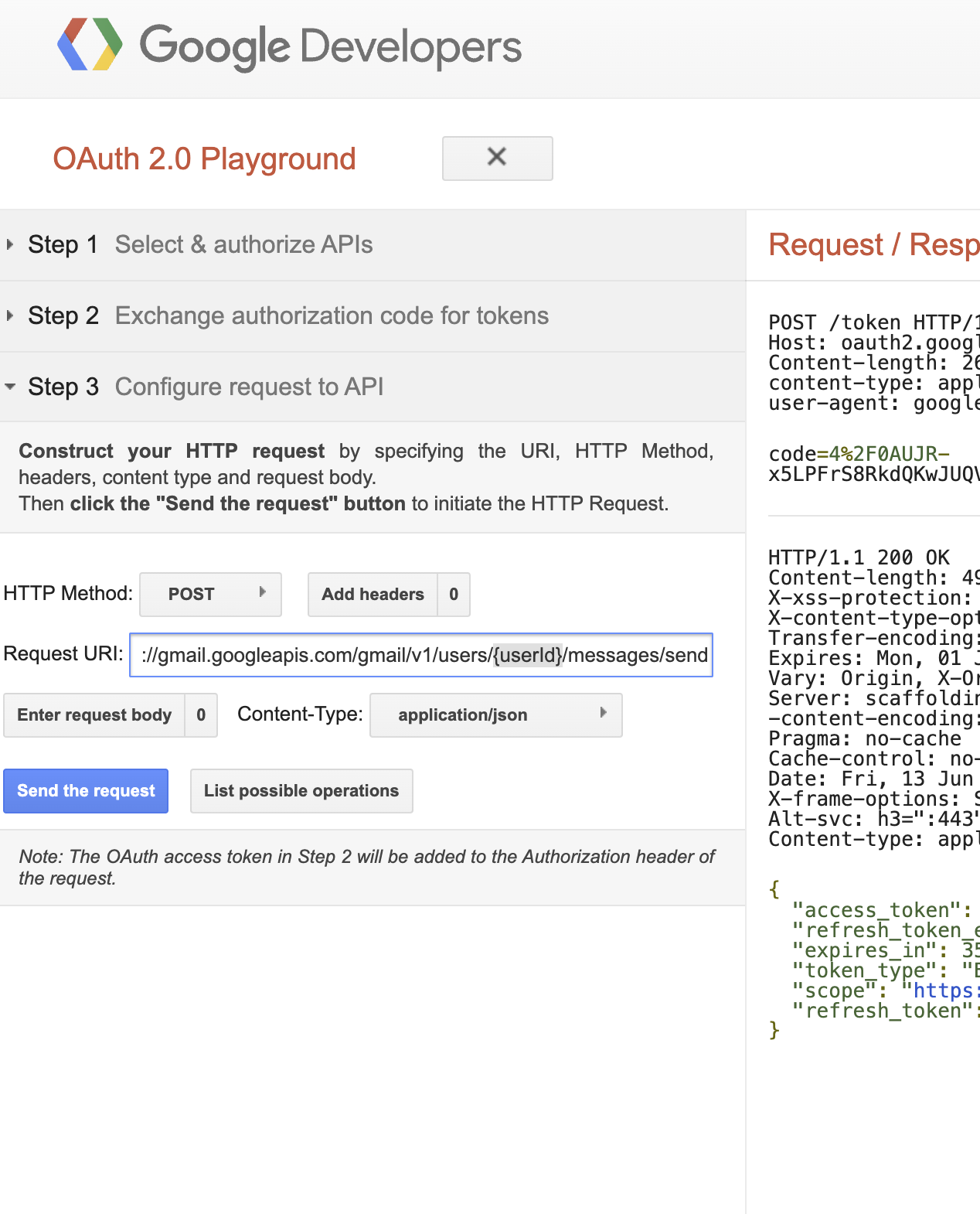Click the "access_token" key in JSON response

pos(876,910)
